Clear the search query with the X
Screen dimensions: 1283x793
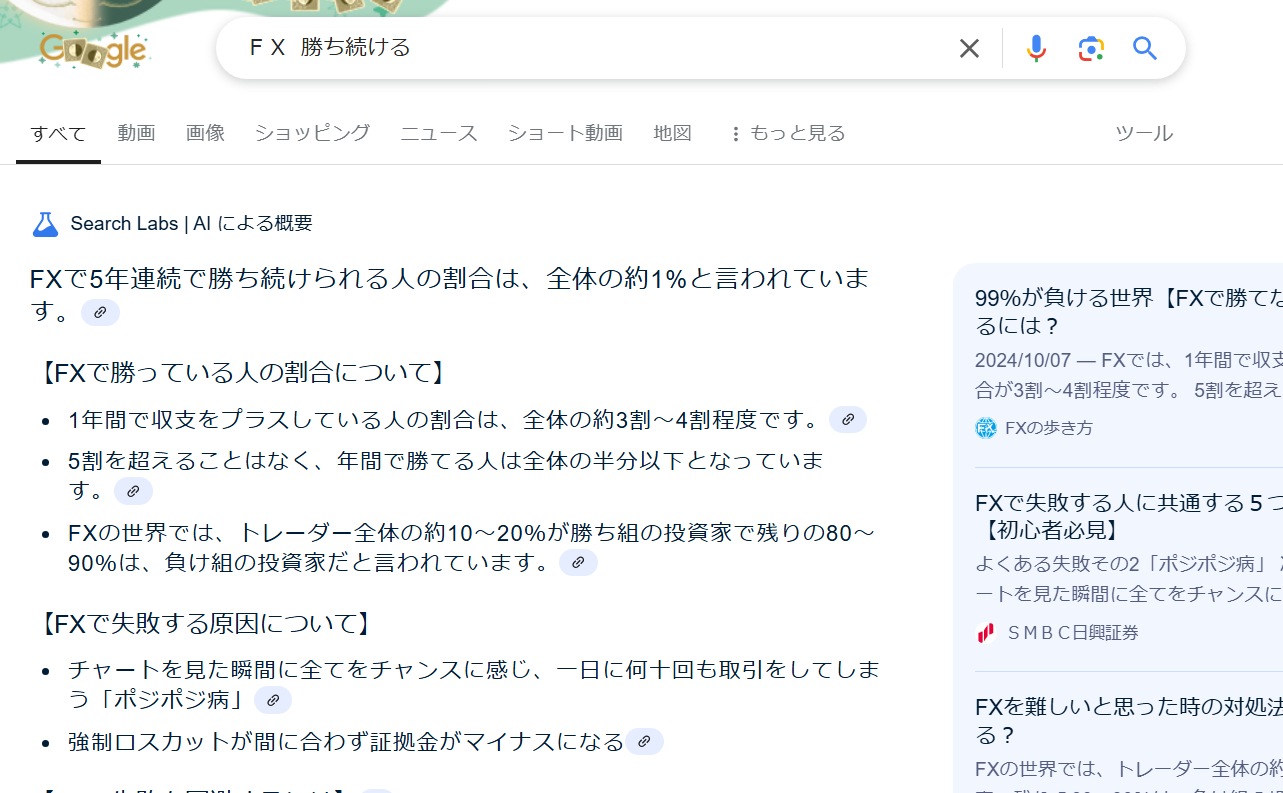tap(968, 47)
